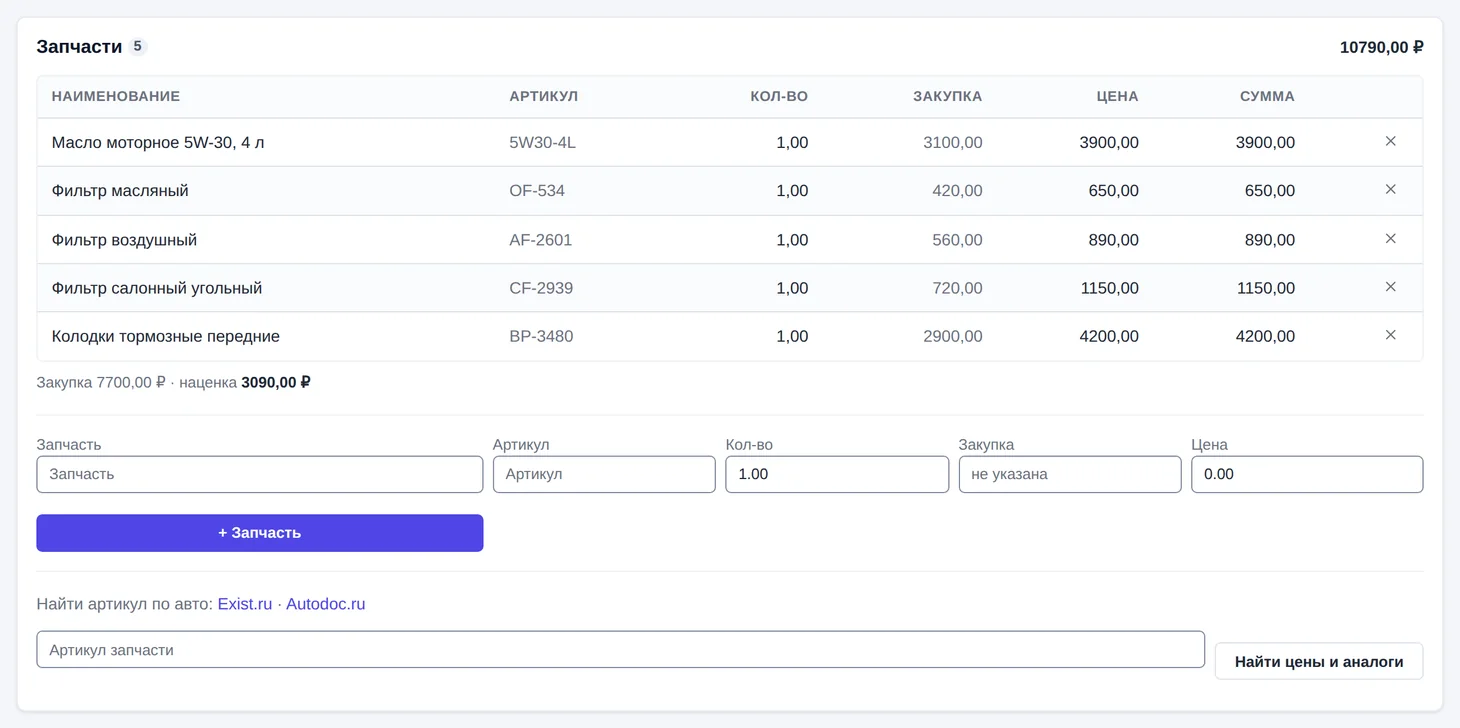Click the purchase price 420,00

957,191
